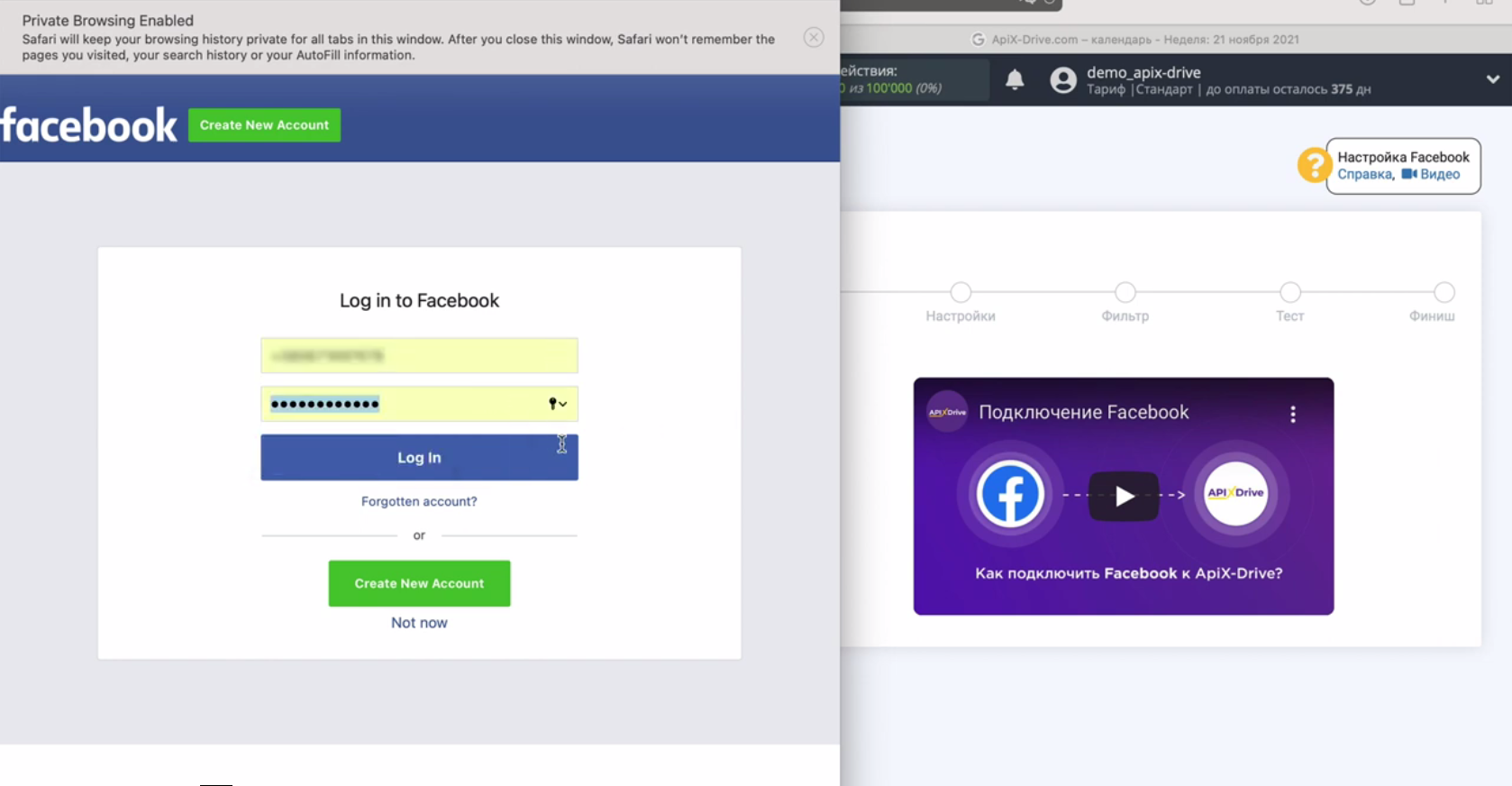Click the demo_apix-drive user avatar icon
Screen dimensions: 1512x786
[1063, 80]
